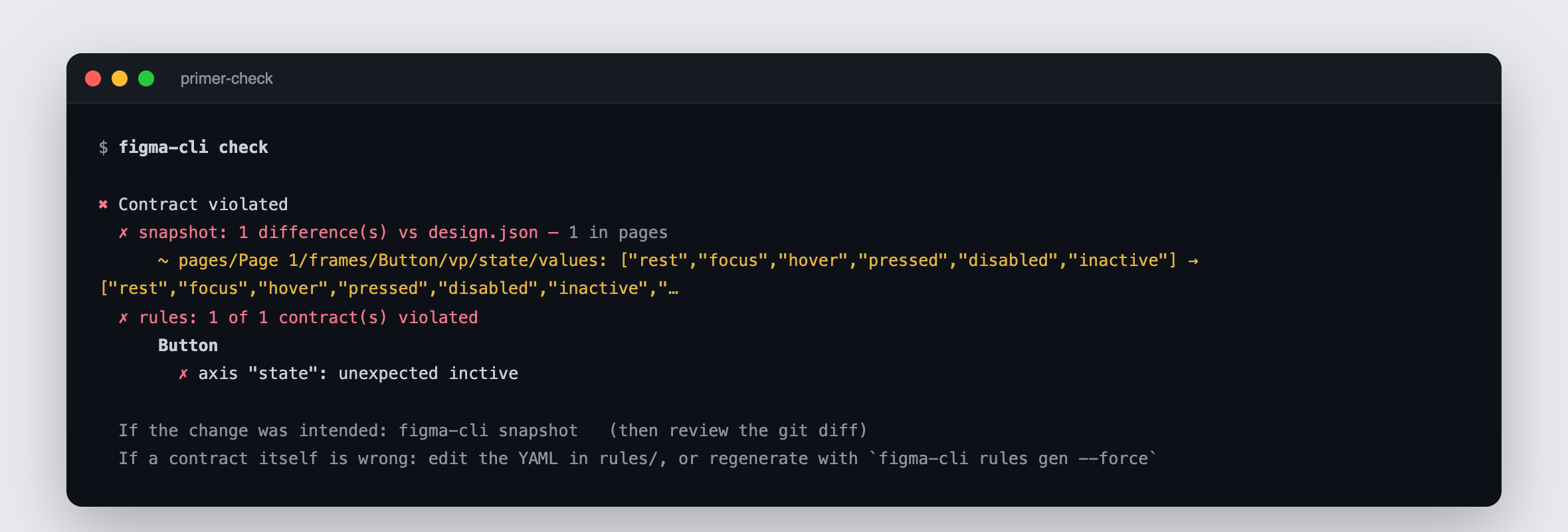Click the X mark before axis state line

(183, 374)
